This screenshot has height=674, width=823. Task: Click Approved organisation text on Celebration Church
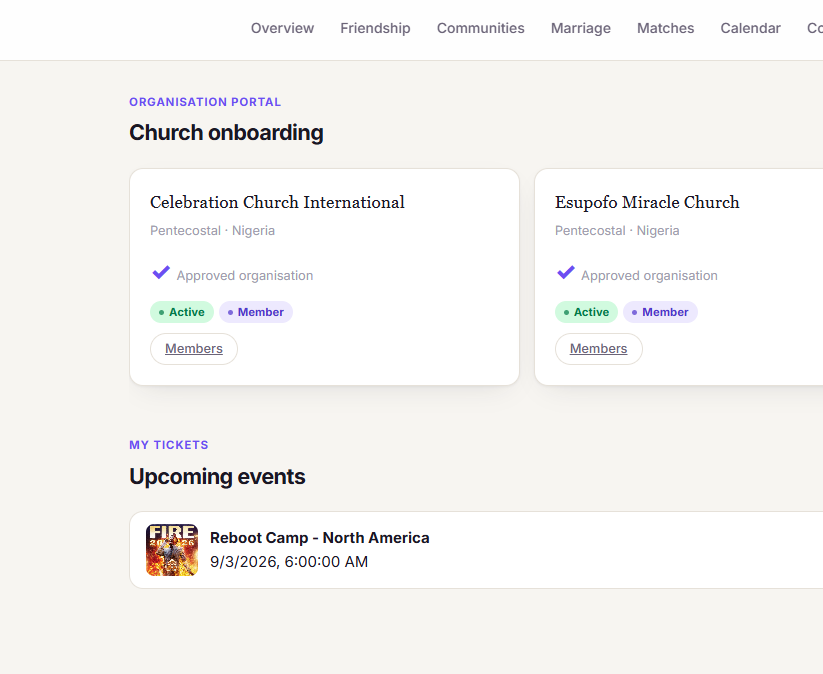click(x=245, y=276)
